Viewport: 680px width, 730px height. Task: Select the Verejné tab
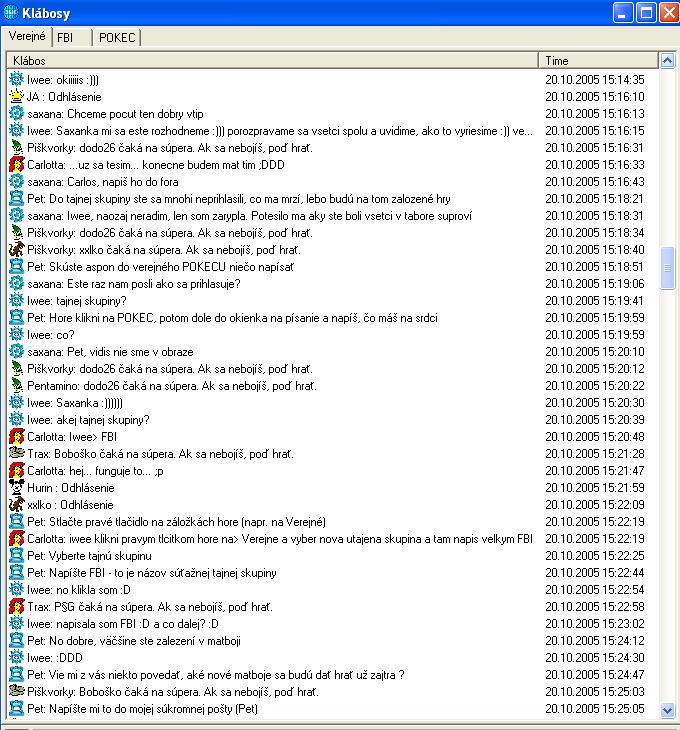coord(27,36)
